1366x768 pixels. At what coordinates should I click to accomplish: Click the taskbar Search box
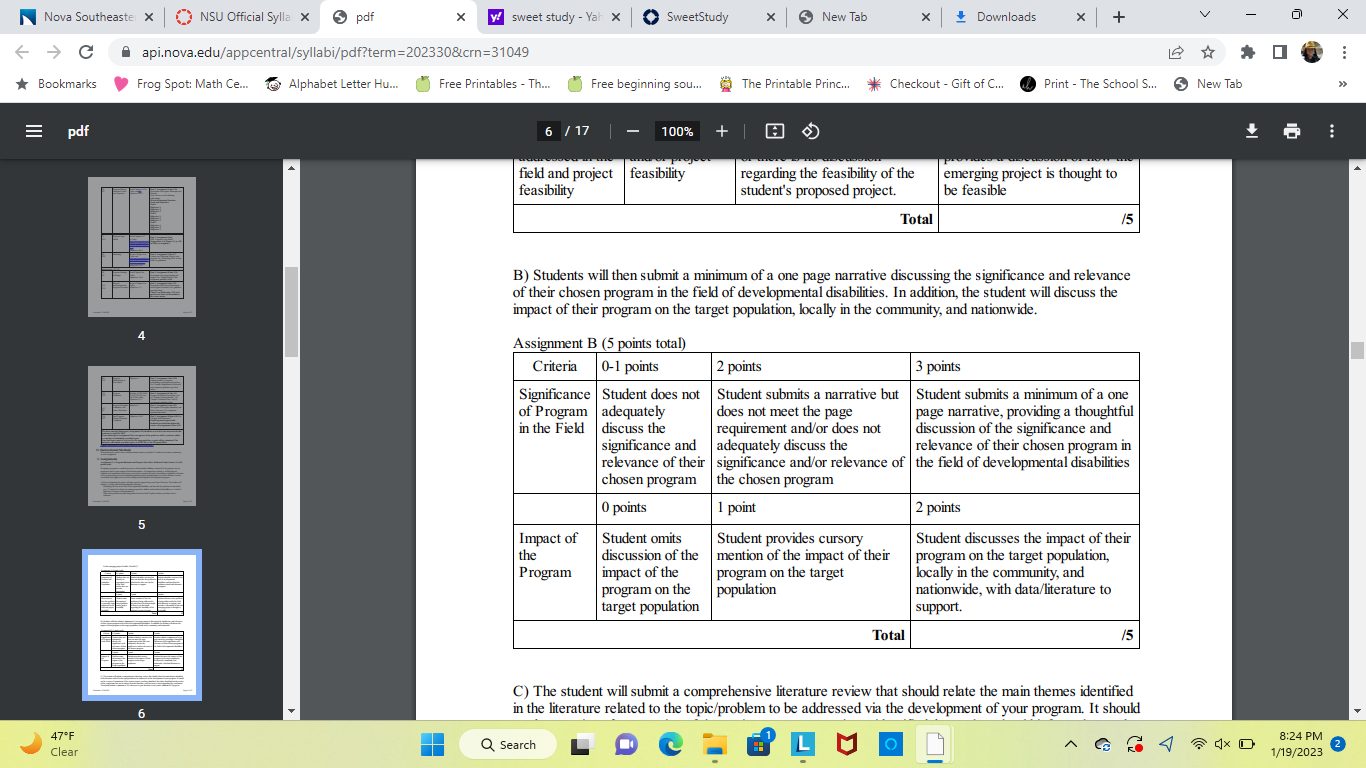coord(510,744)
